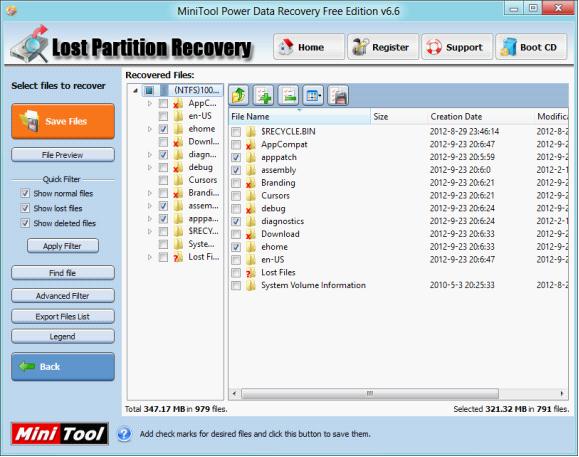Screen dimensions: 579x457
Task: Toggle the Show lost files checkbox
Action: coord(25,209)
